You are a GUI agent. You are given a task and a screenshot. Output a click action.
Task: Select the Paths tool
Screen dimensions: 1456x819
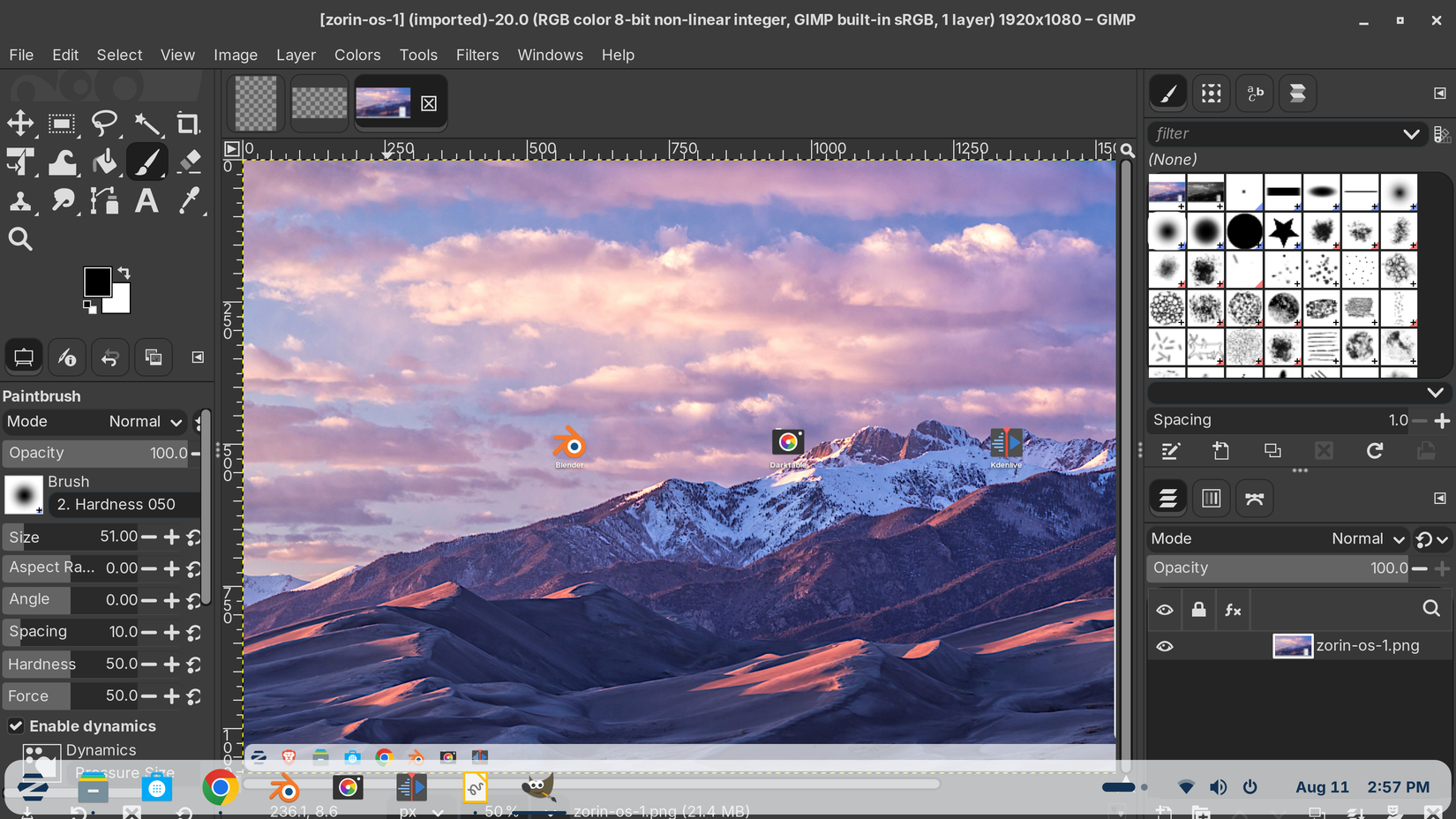(104, 201)
